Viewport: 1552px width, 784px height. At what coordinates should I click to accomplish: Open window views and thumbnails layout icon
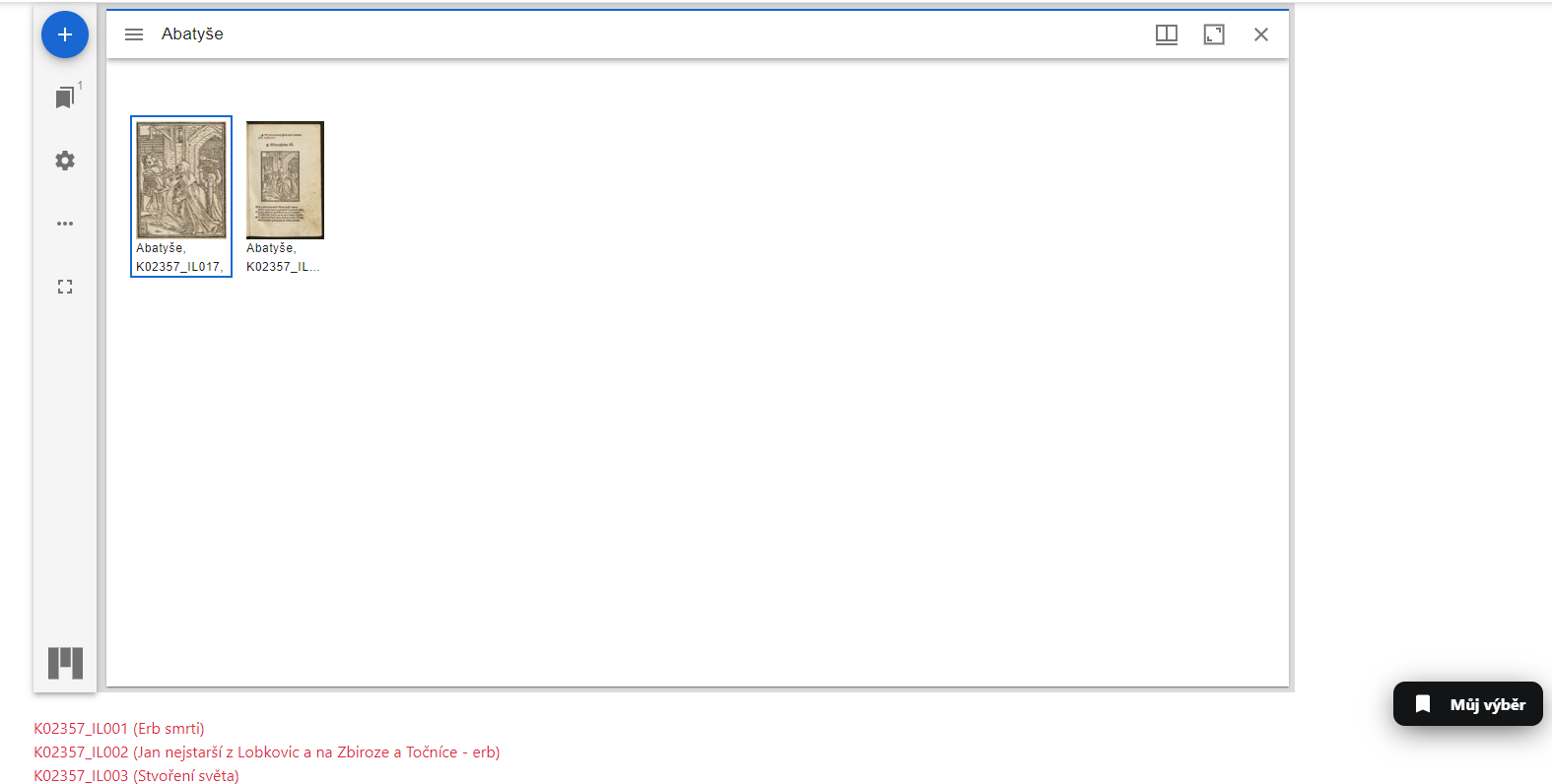click(1167, 34)
